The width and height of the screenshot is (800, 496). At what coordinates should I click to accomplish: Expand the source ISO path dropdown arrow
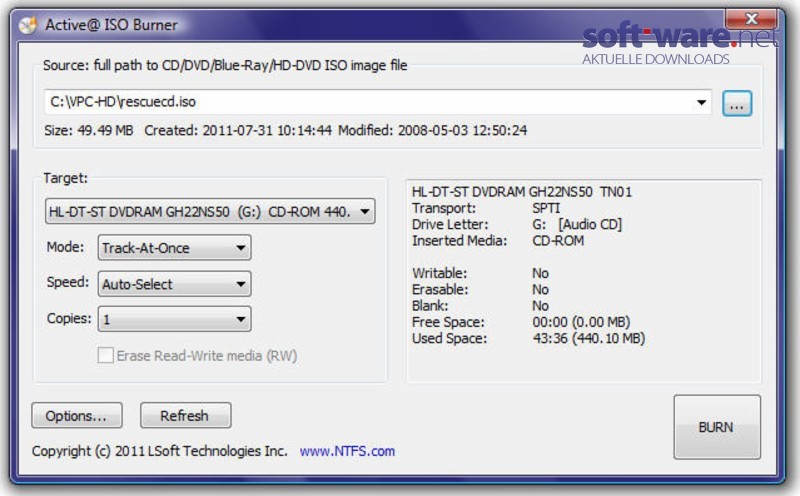coord(702,103)
